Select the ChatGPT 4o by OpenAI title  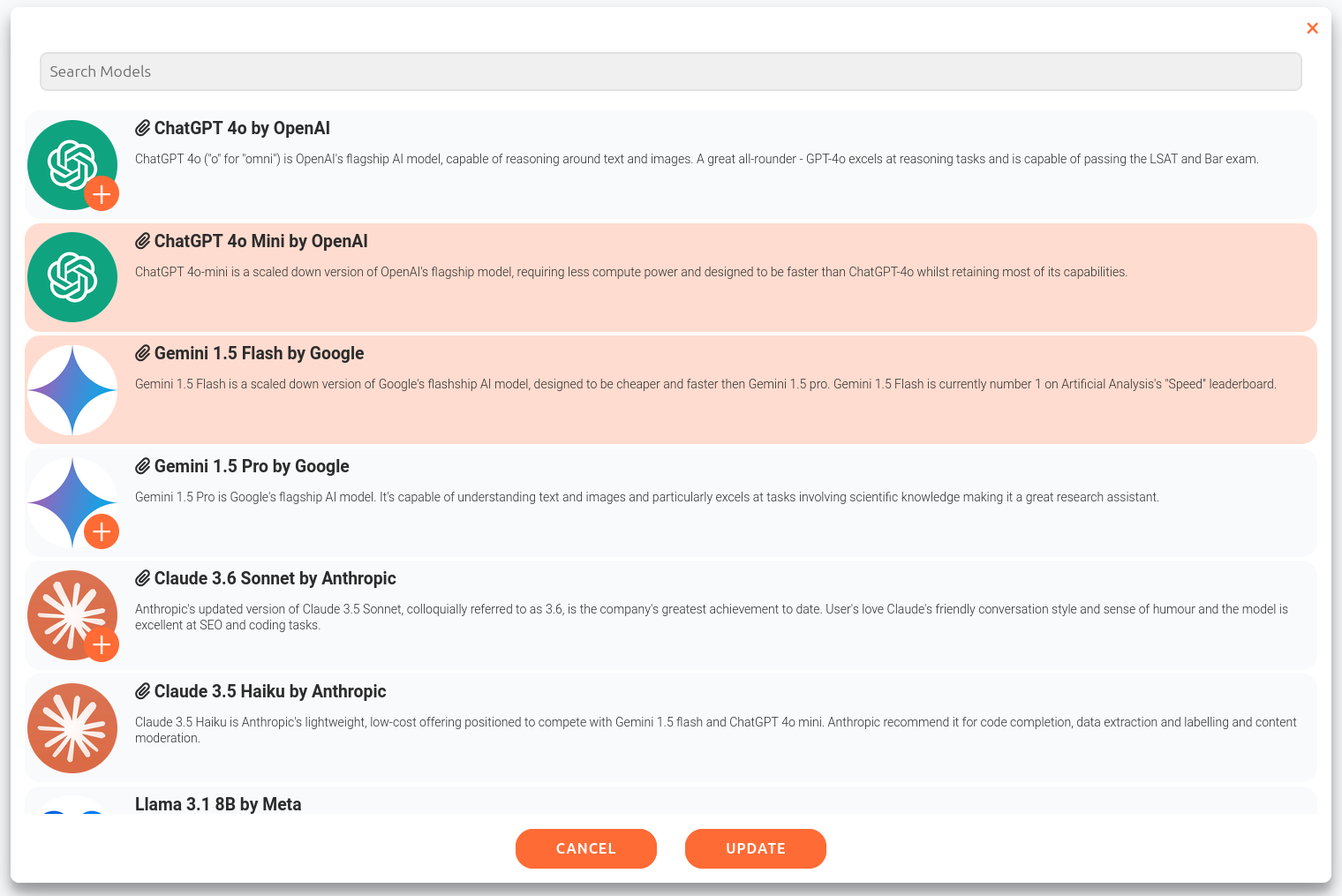tap(242, 128)
